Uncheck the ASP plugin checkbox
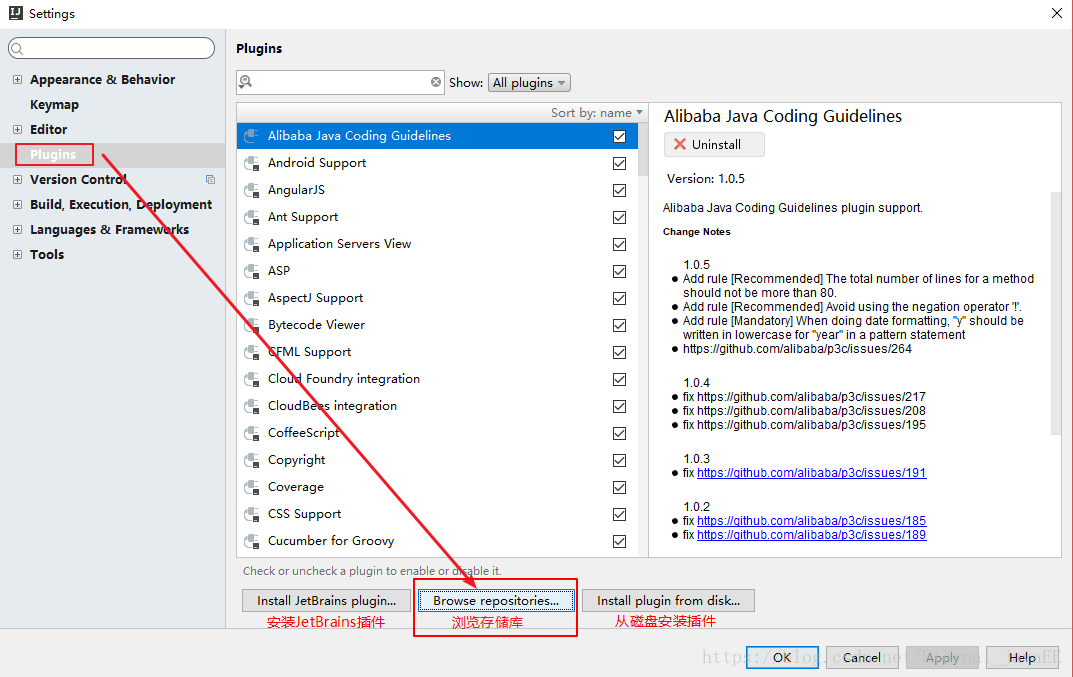The height and width of the screenshot is (677, 1073). tap(619, 272)
